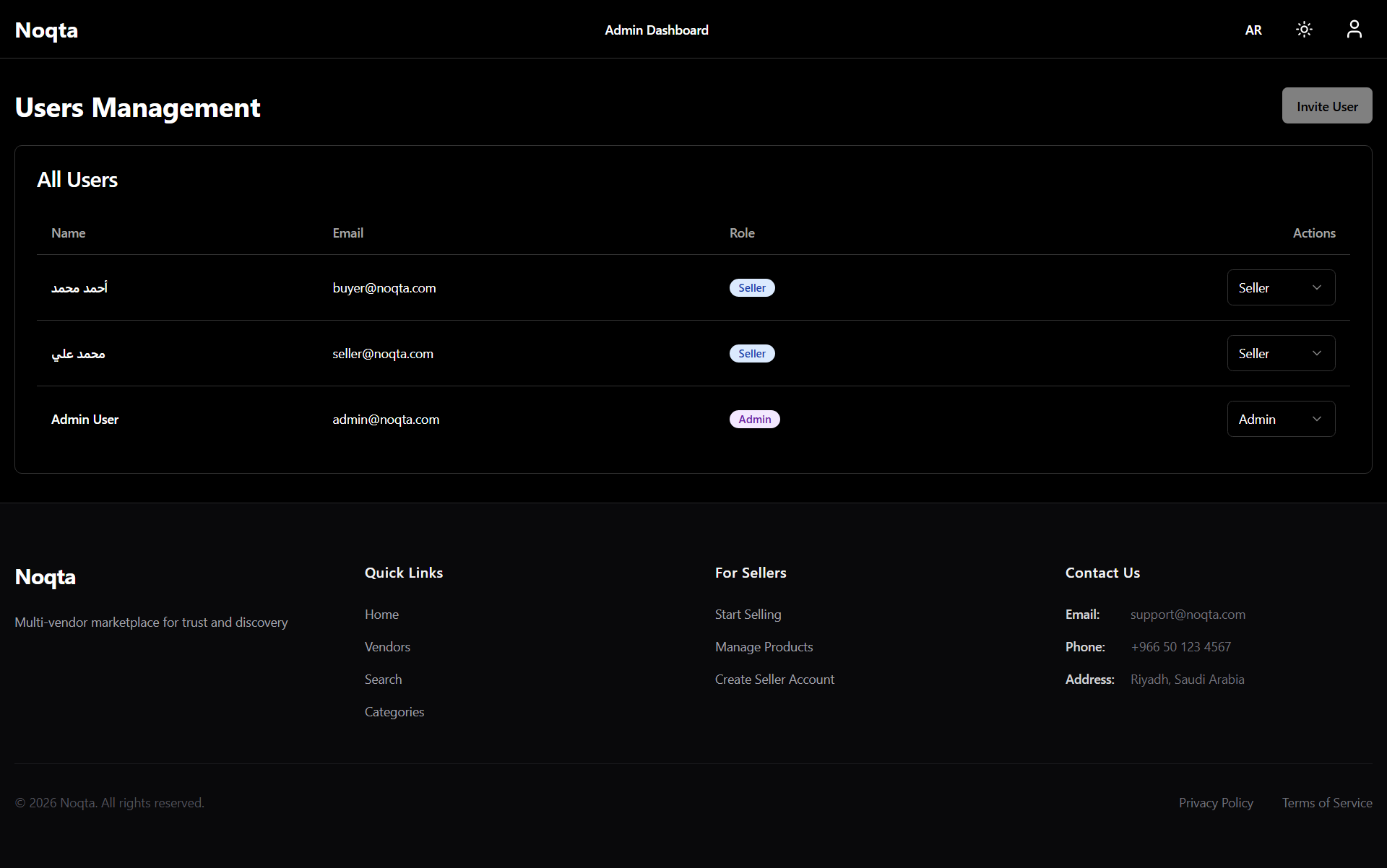This screenshot has height=868, width=1387.
Task: Click the All Users heading
Action: coord(77,179)
